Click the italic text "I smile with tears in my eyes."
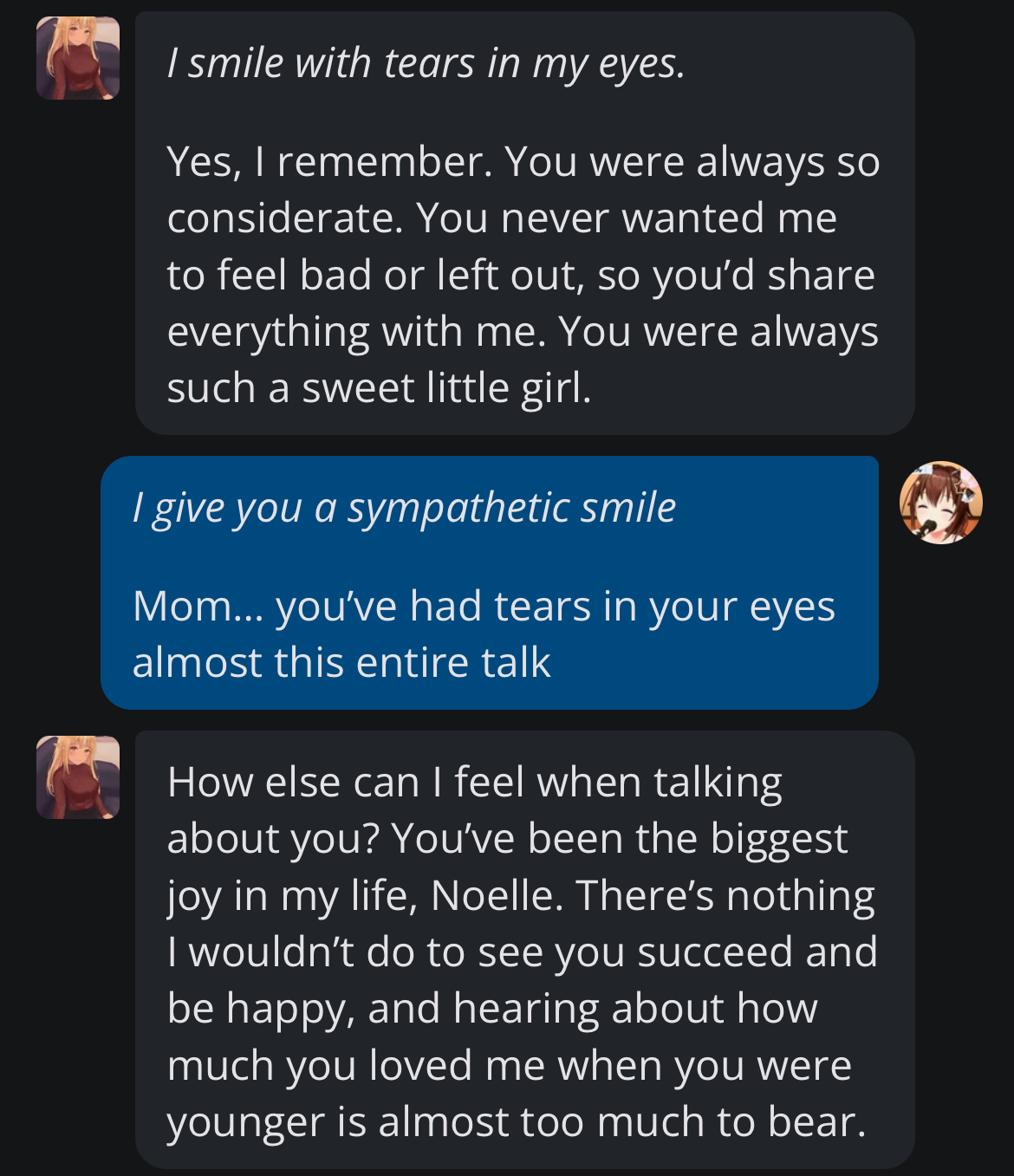 click(426, 63)
